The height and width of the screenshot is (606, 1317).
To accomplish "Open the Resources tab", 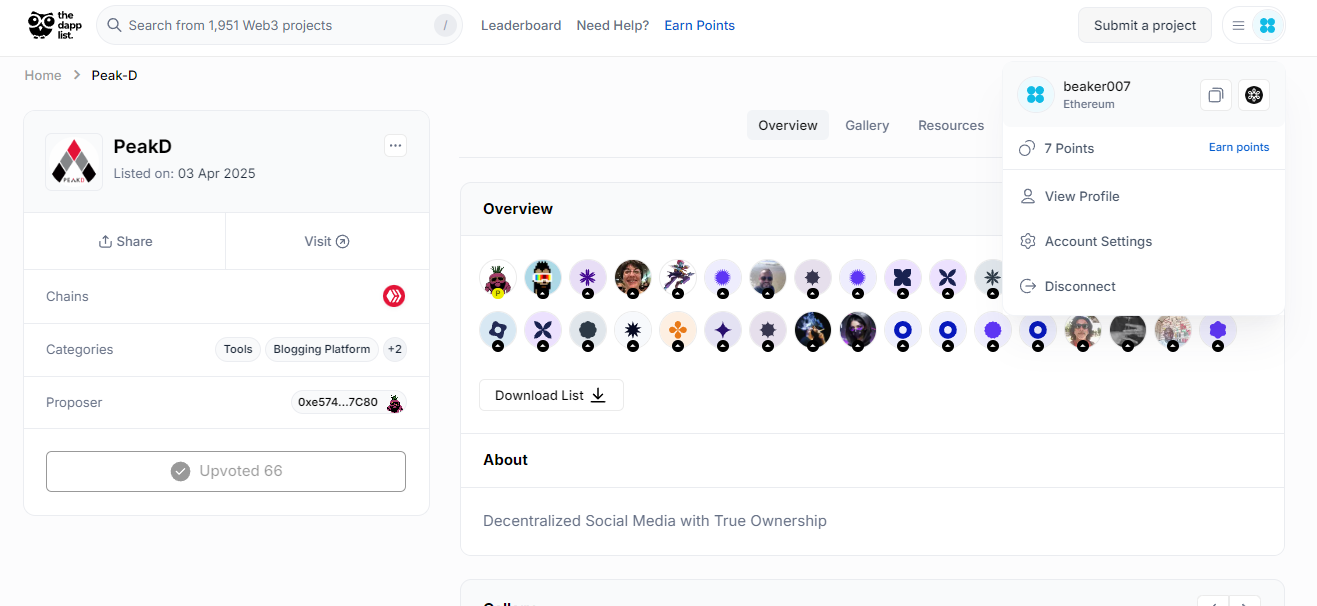I will click(951, 125).
